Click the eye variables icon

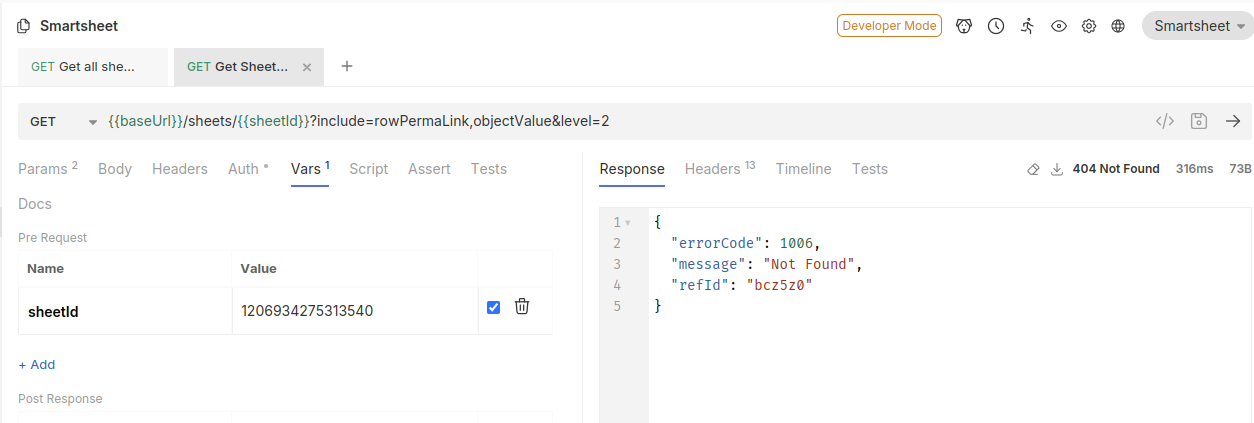click(x=1059, y=26)
